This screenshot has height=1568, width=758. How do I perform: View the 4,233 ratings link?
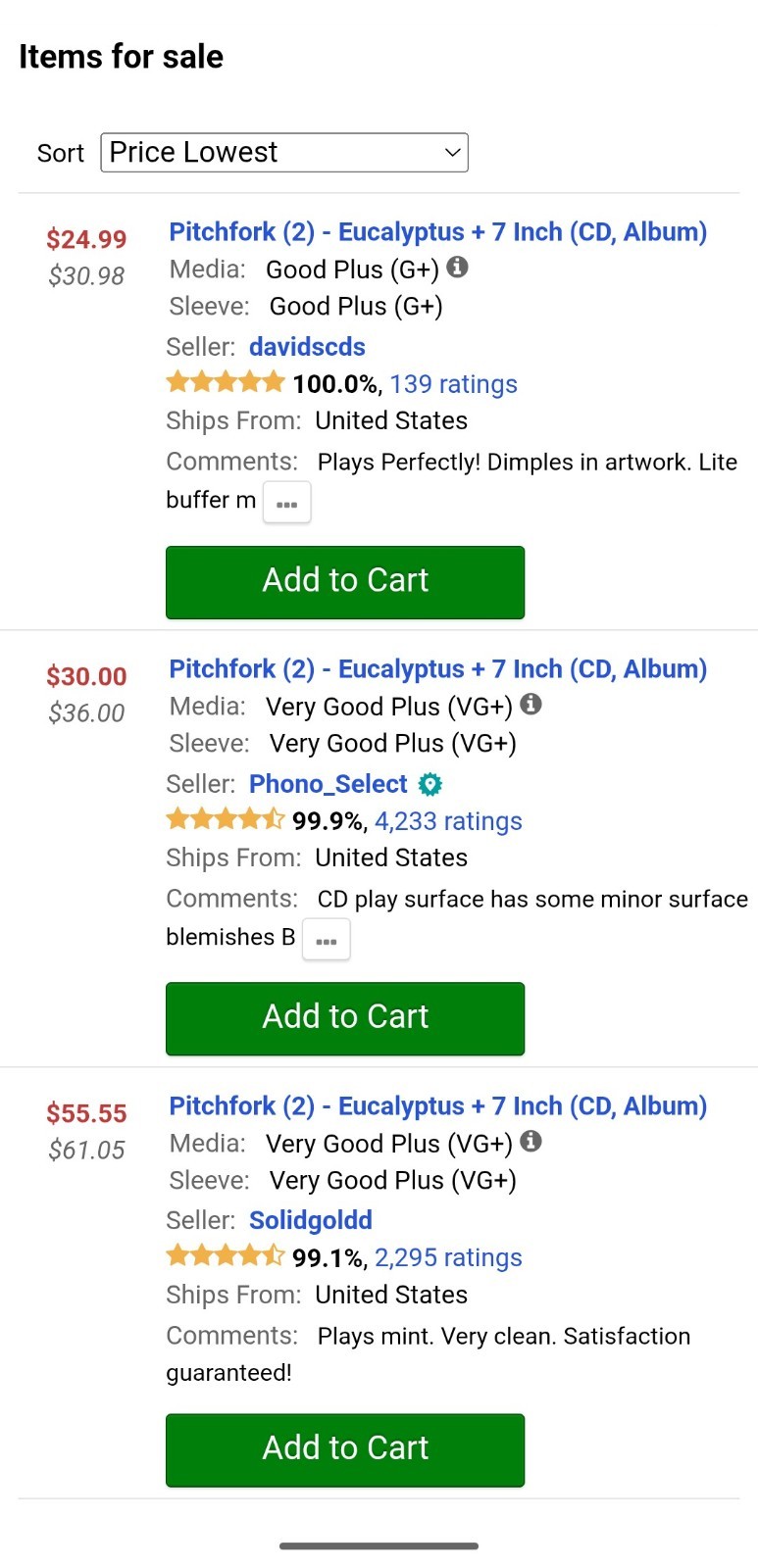pos(448,821)
